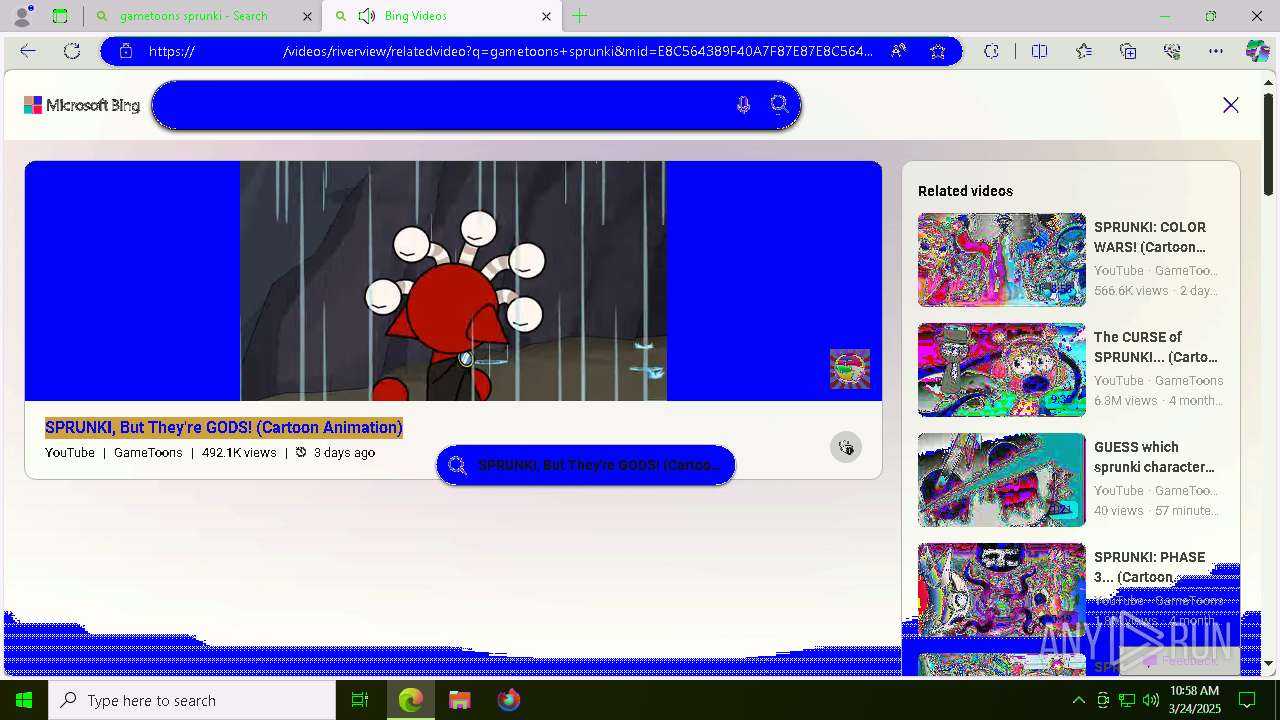The image size is (1280, 720).
Task: Open the GameToons channel link
Action: click(148, 453)
